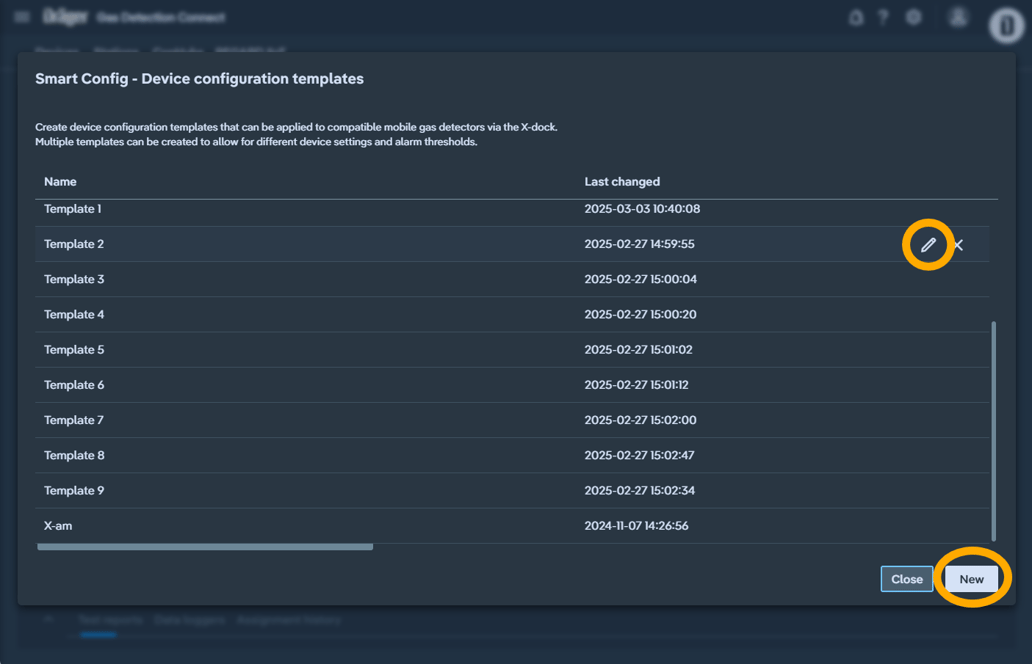Click the Template 9 entry

pos(74,491)
